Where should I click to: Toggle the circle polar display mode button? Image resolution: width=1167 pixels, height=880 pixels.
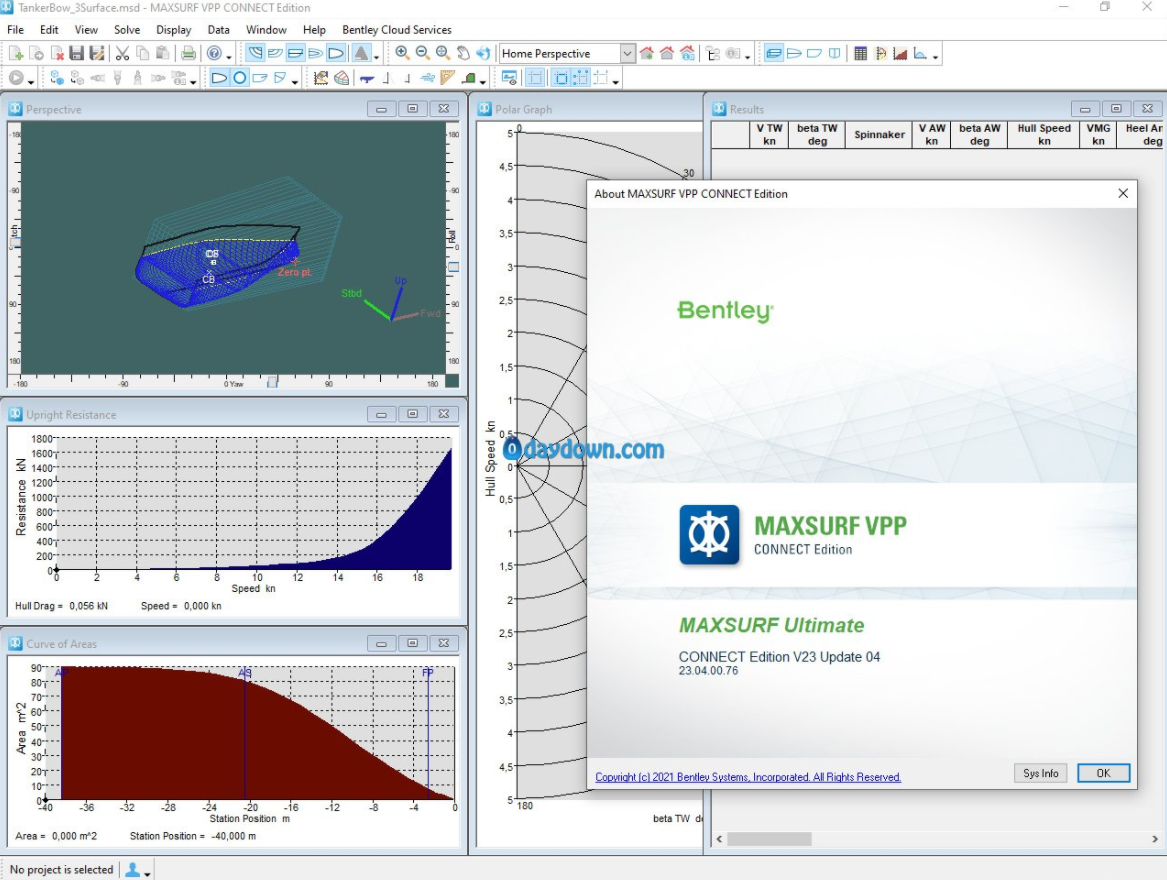click(x=240, y=78)
